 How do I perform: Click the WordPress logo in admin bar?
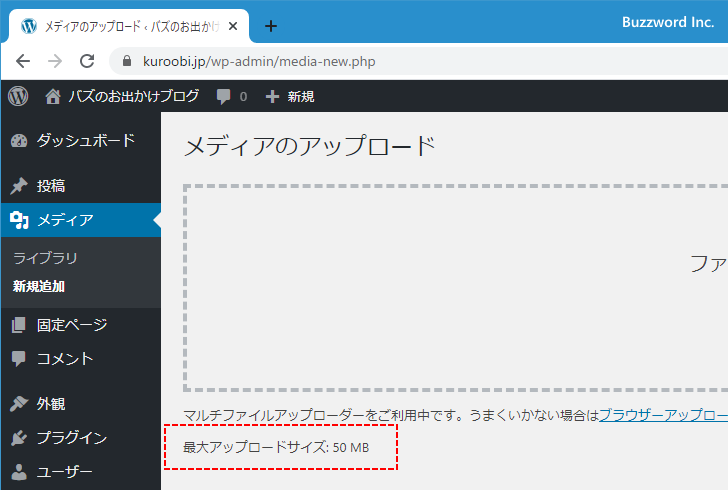(x=18, y=96)
